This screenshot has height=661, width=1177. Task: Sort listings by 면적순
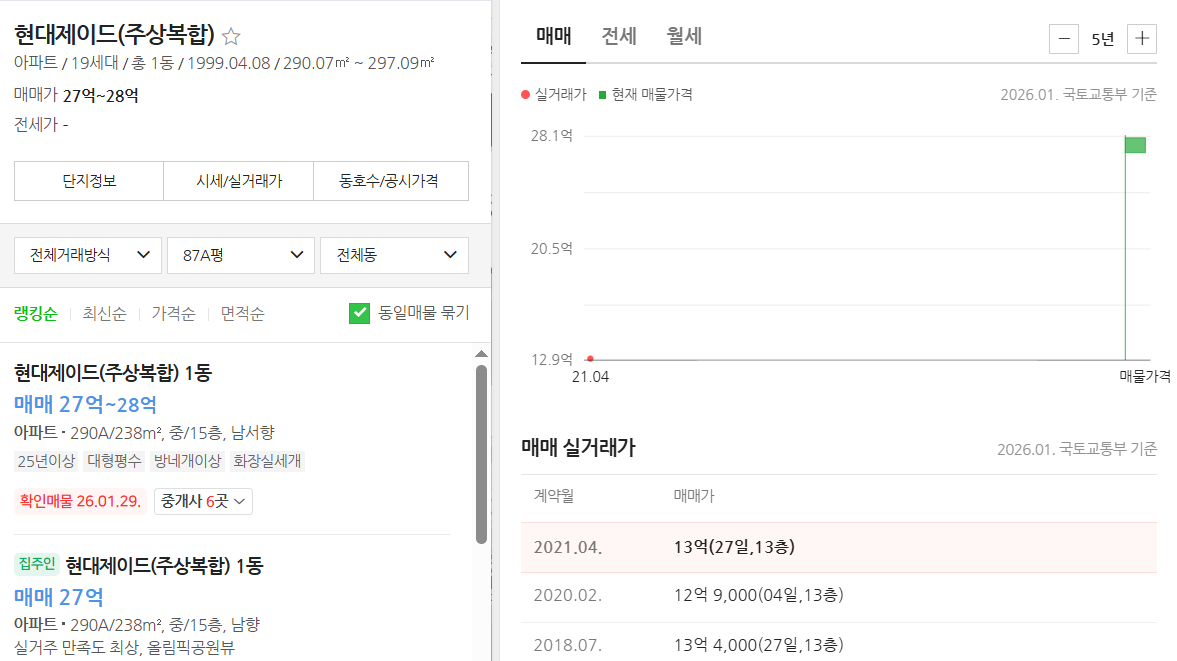pyautogui.click(x=242, y=314)
